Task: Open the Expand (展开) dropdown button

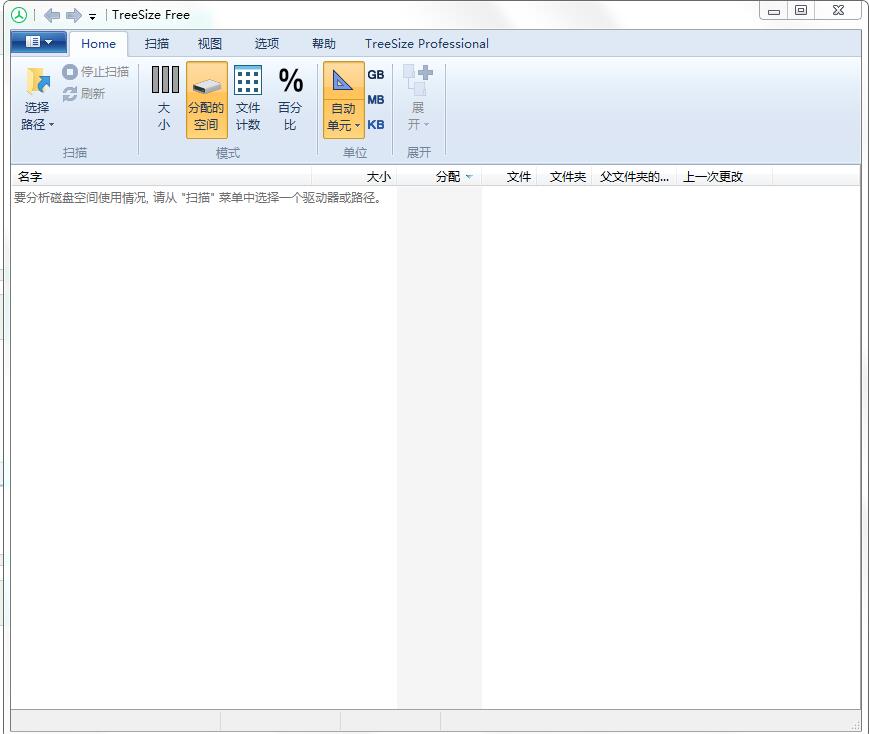Action: pos(418,99)
